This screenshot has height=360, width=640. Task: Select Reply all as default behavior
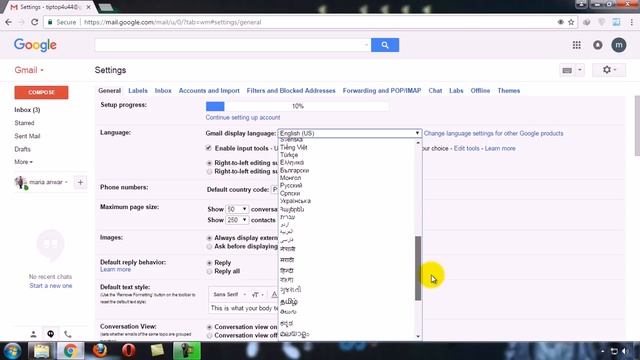point(209,271)
